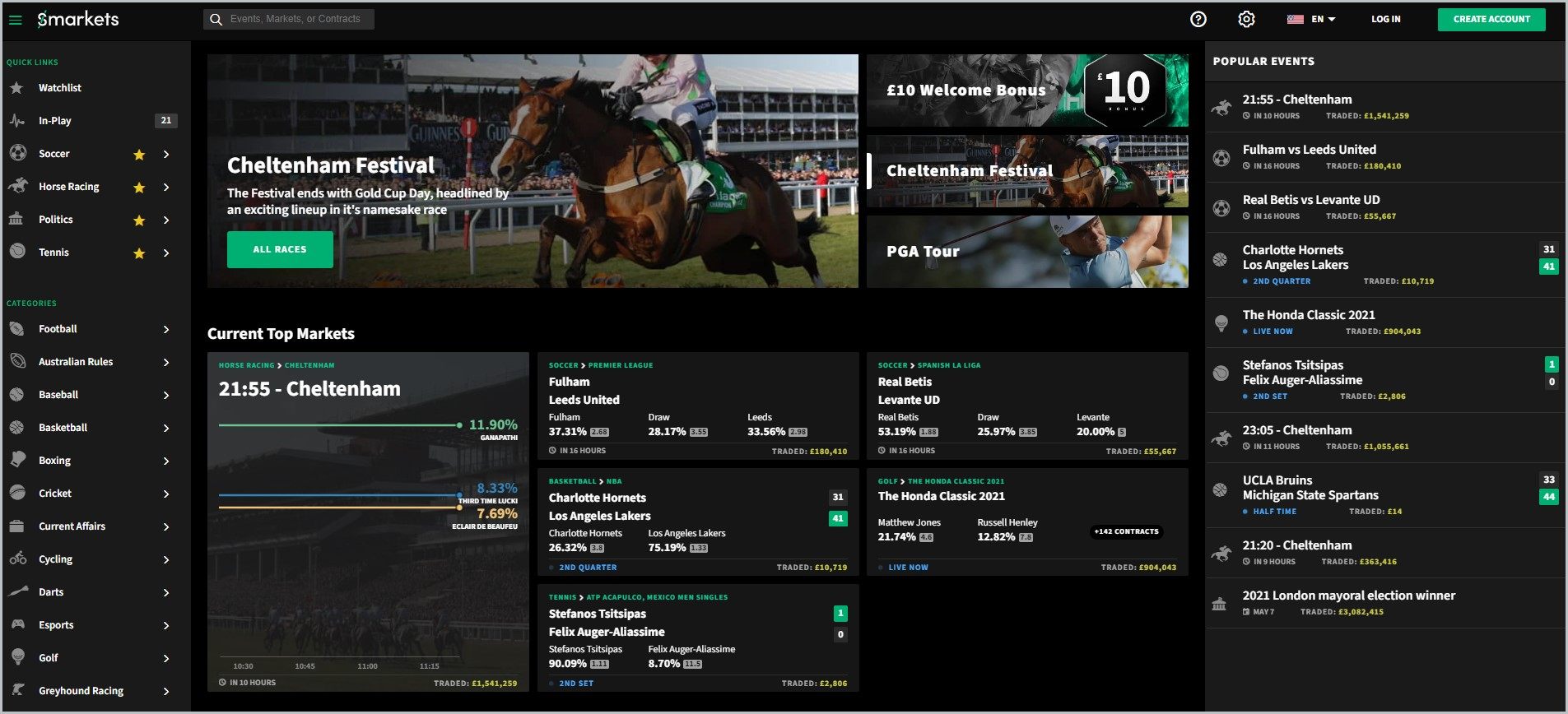Viewport: 1568px width, 714px height.
Task: Expand the Football category chevron
Action: pyautogui.click(x=166, y=329)
